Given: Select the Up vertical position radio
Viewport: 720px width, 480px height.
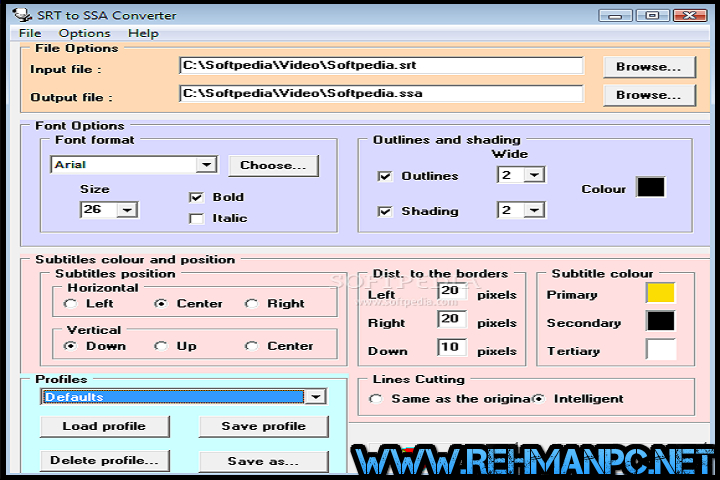Looking at the screenshot, I should coord(160,346).
